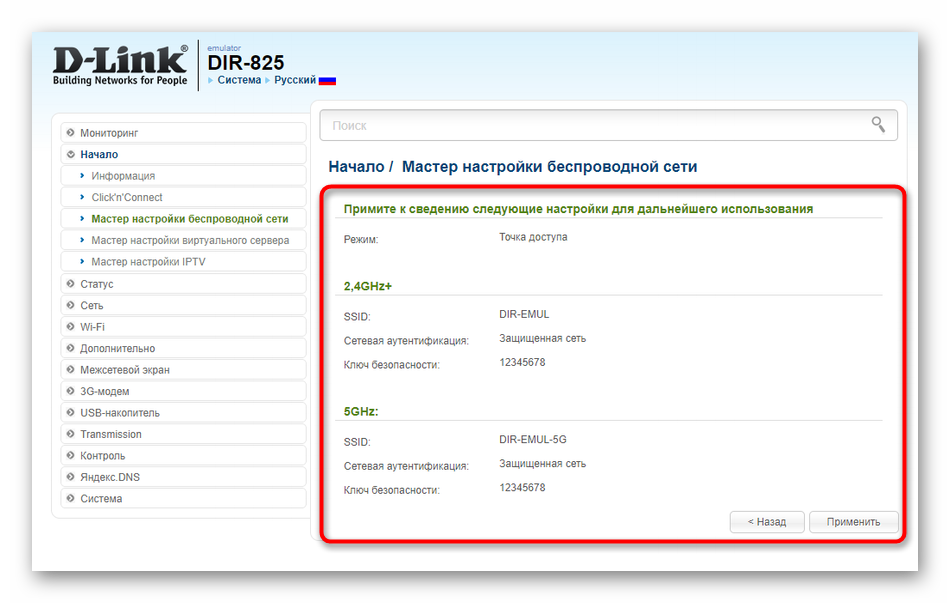The width and height of the screenshot is (950, 603).
Task: Open the 3G-модем section
Action: 105,391
